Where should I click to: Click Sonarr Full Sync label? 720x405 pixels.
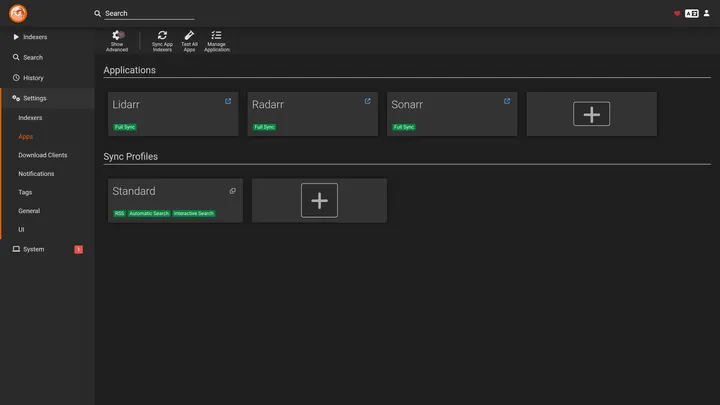tap(404, 127)
